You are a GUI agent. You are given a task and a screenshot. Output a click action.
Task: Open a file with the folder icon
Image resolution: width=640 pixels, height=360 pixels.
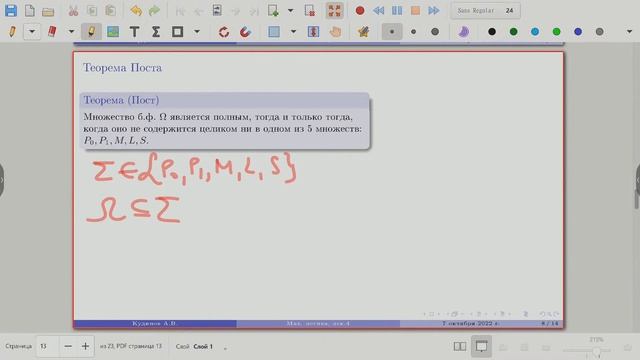pos(48,11)
